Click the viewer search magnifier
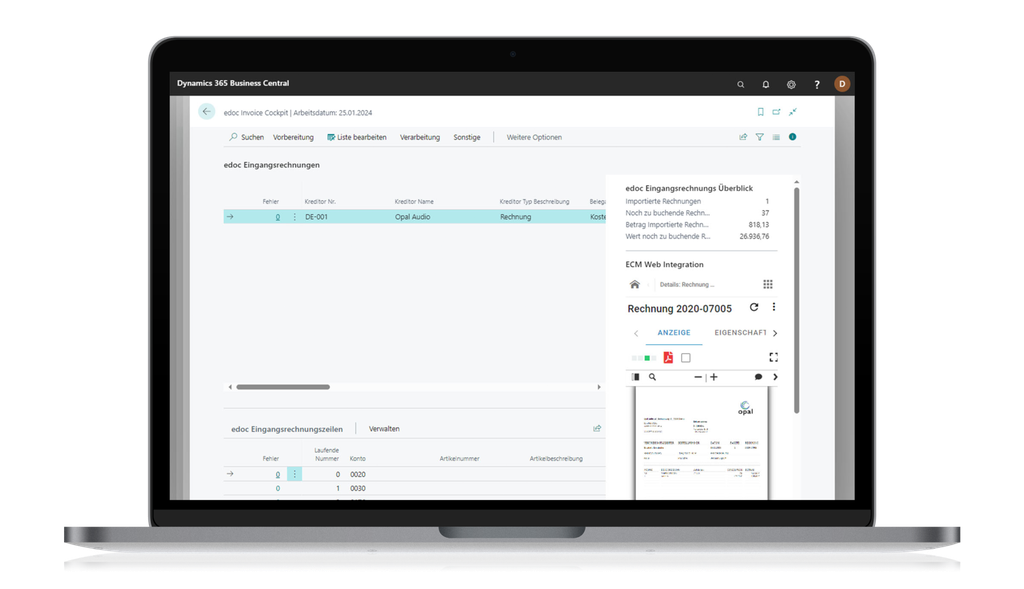1024x589 pixels. tap(652, 377)
